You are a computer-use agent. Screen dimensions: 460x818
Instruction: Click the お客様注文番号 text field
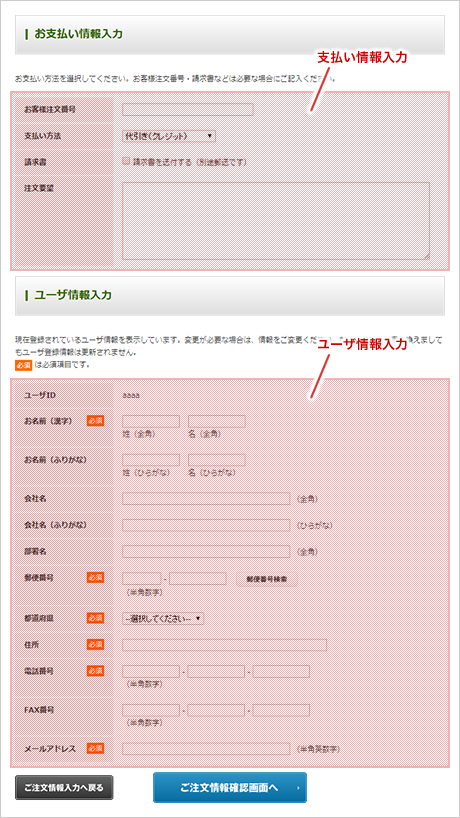pyautogui.click(x=188, y=110)
